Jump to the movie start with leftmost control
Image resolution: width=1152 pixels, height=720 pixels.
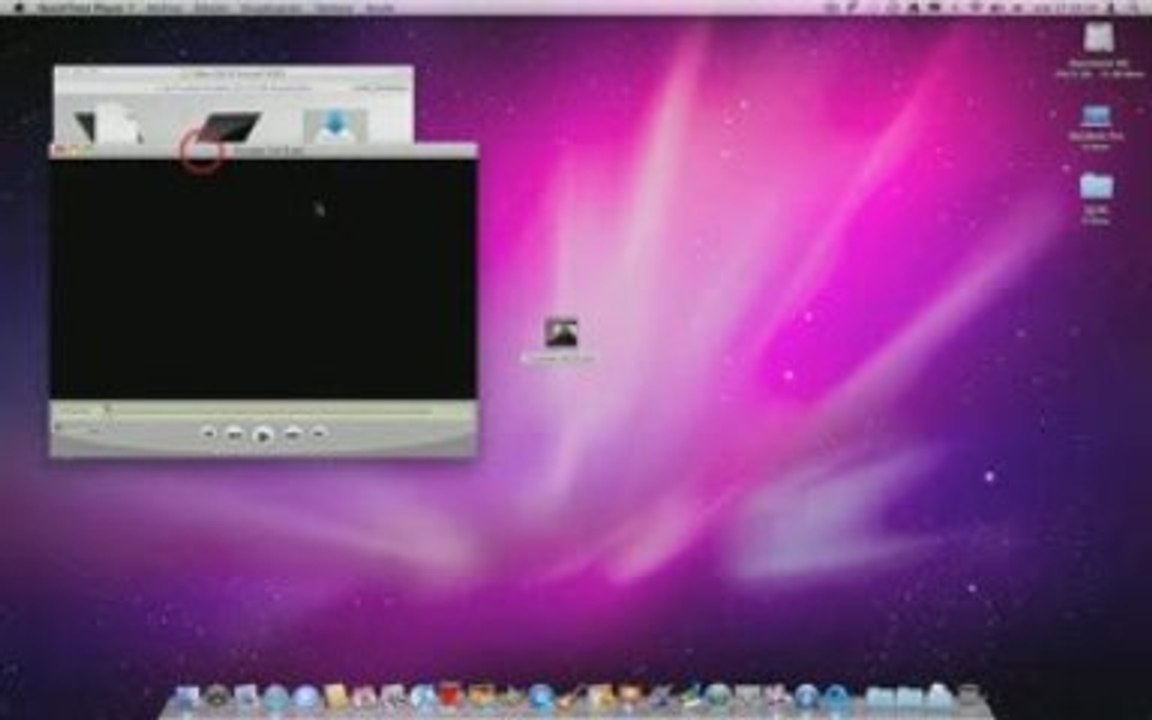coord(208,433)
